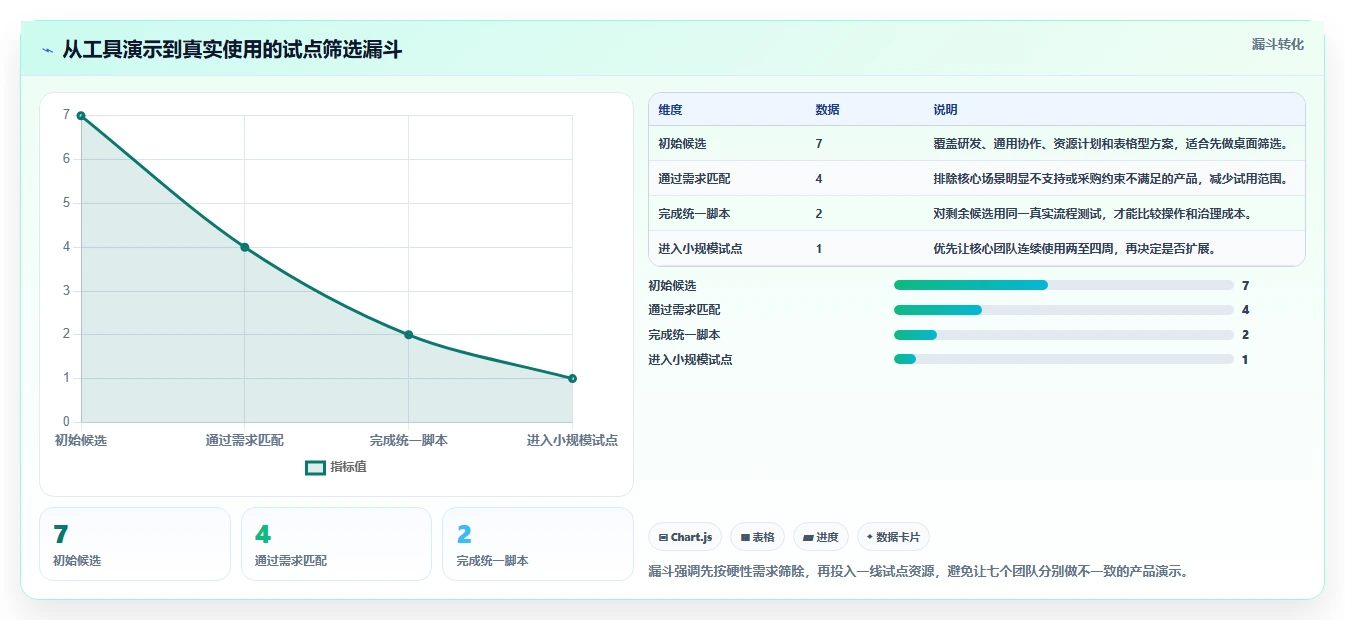Click the 说明 column header
Image resolution: width=1345 pixels, height=620 pixels.
[945, 110]
